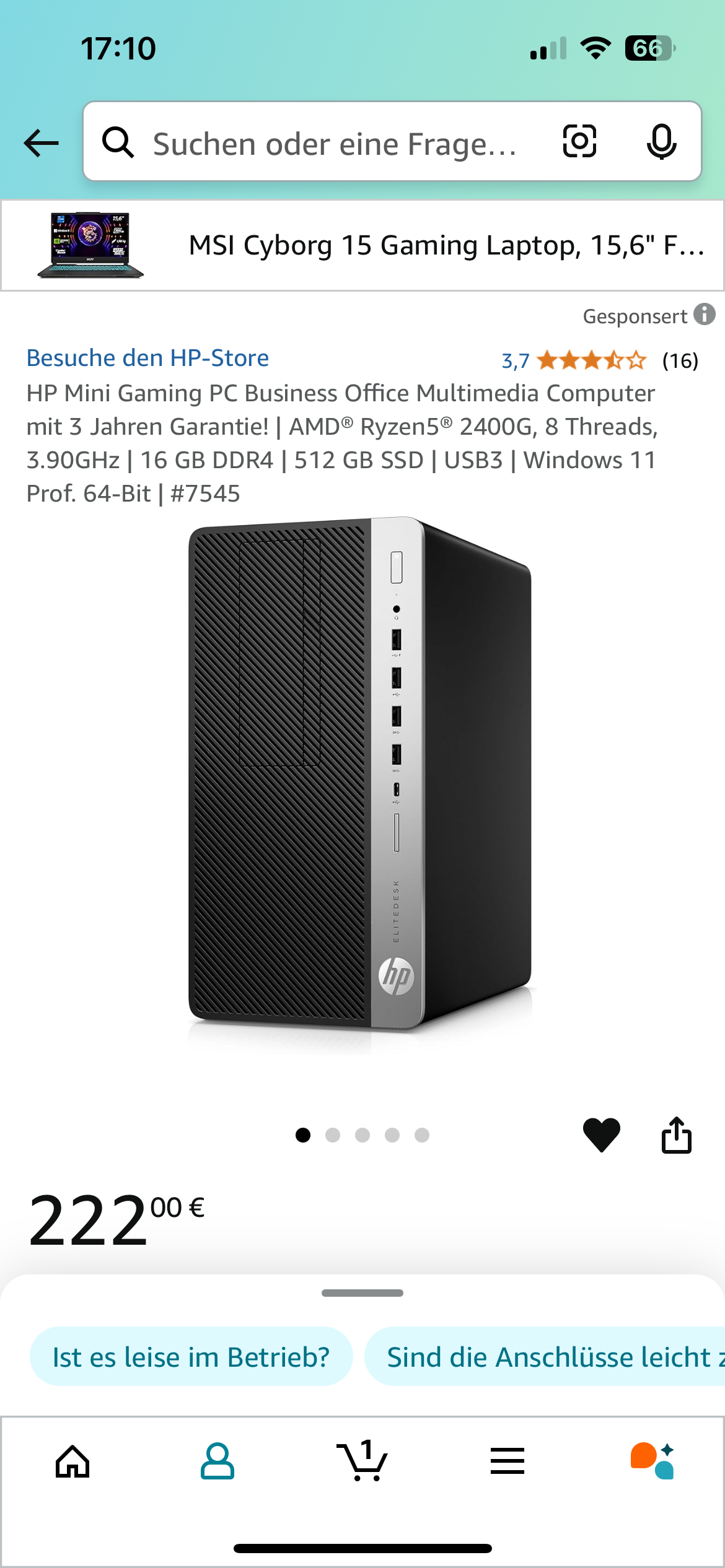Visit 'Besuche den HP-Store' link
The width and height of the screenshot is (725, 1568).
pos(147,358)
